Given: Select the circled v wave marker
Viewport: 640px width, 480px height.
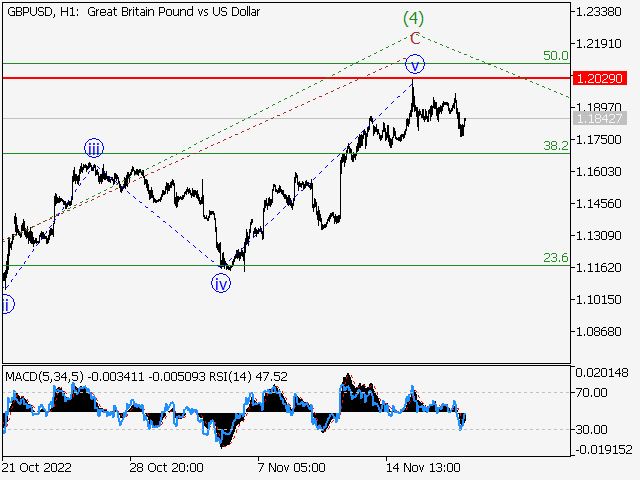Looking at the screenshot, I should pos(415,64).
